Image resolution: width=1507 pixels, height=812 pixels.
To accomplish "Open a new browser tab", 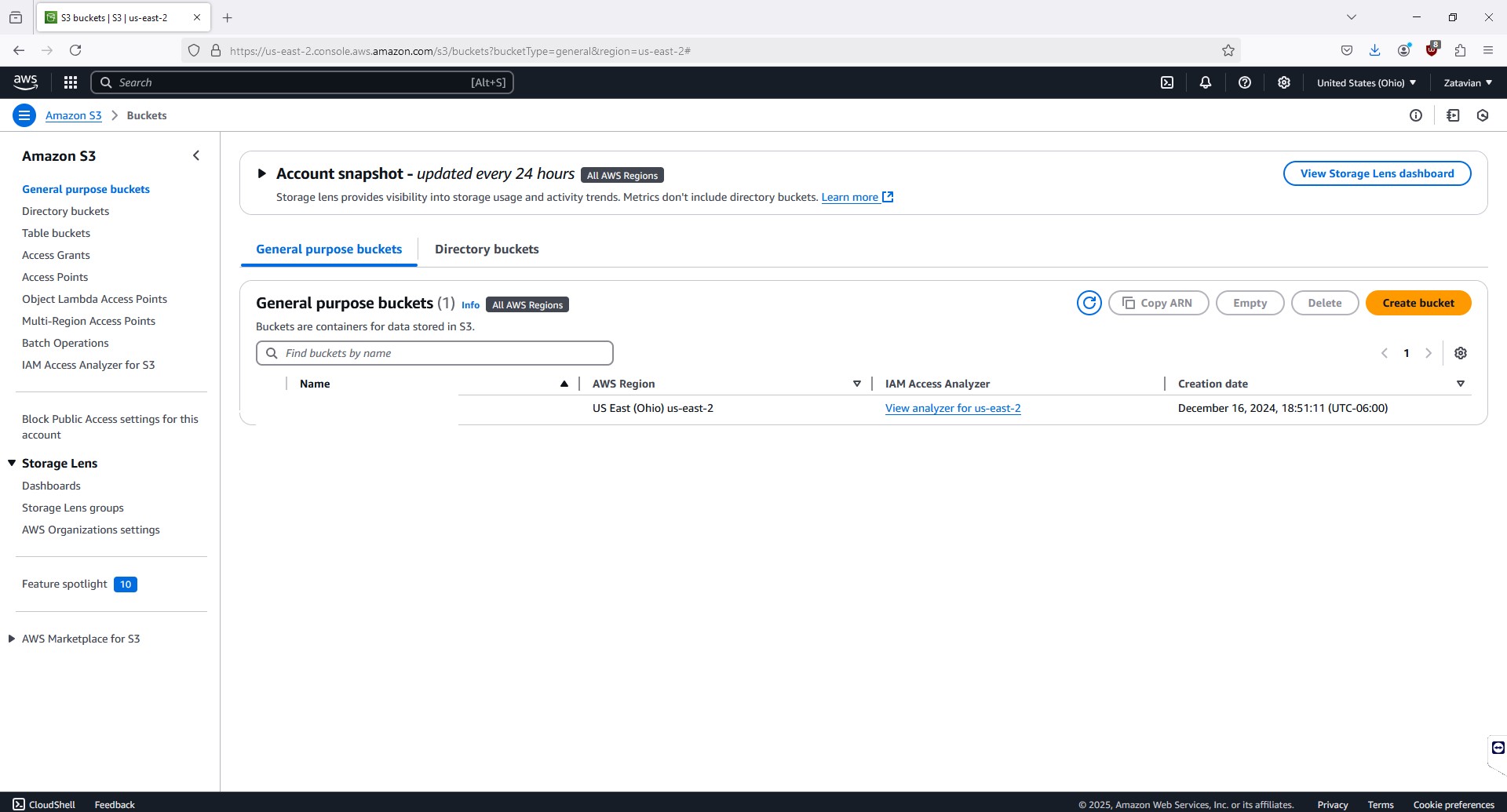I will 228,17.
